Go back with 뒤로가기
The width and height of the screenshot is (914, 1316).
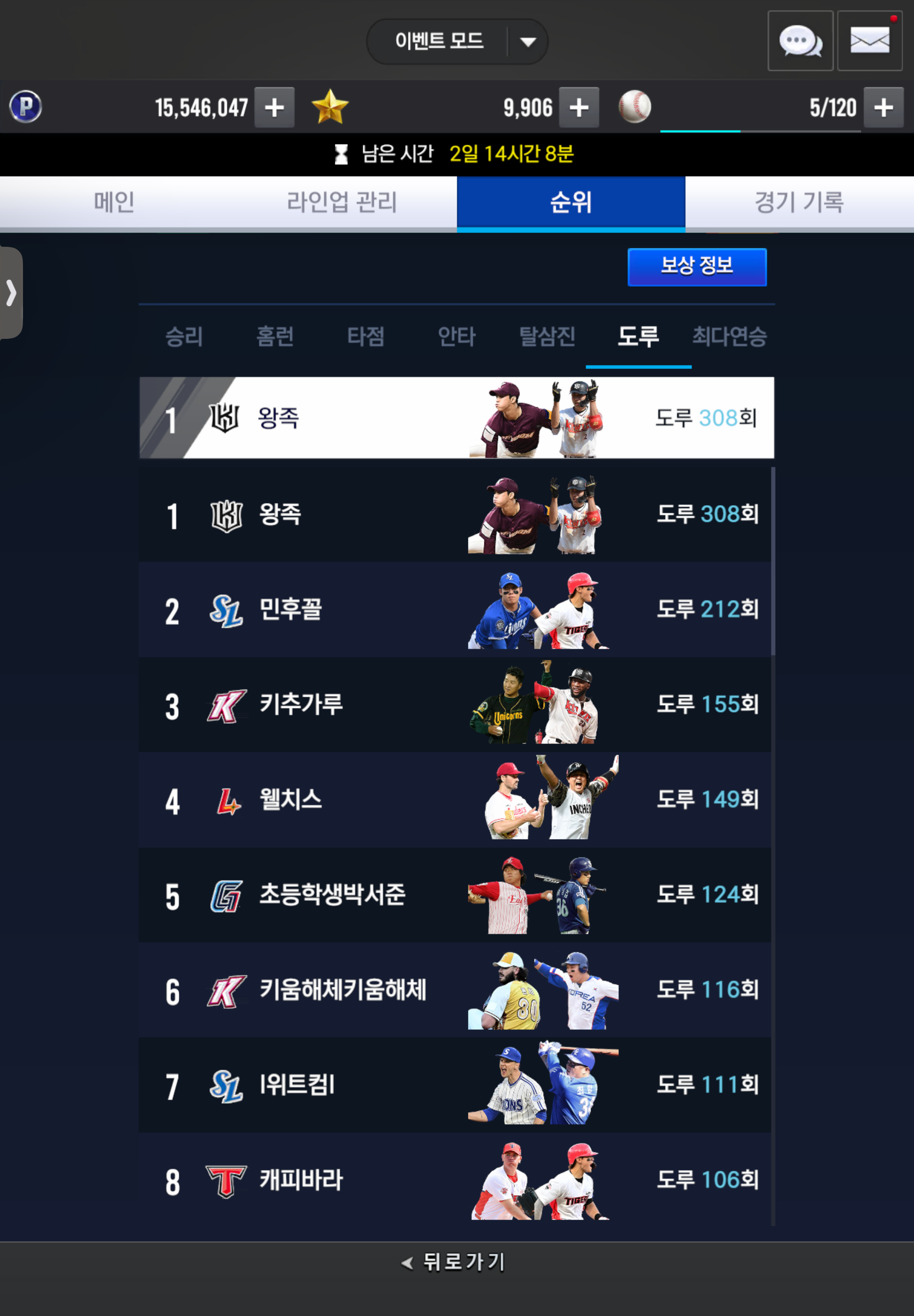click(454, 1261)
